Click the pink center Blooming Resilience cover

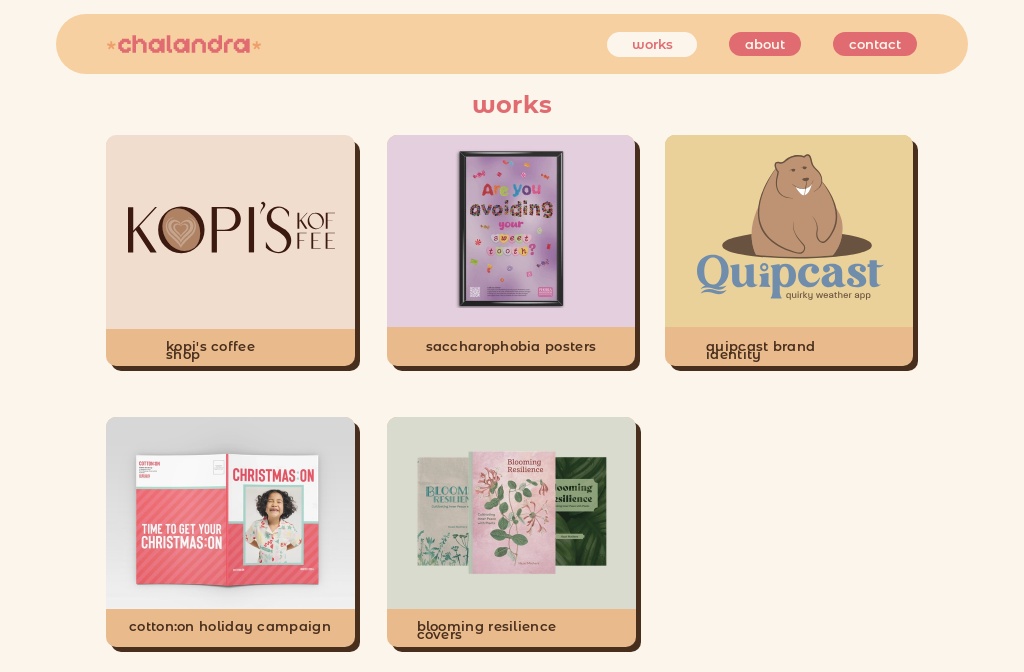(x=512, y=512)
